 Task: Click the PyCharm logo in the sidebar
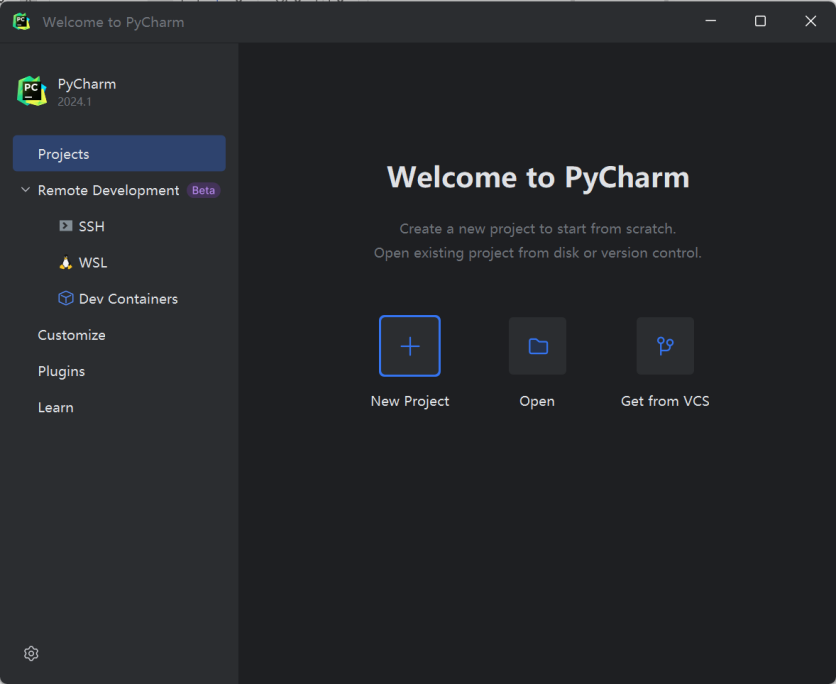pyautogui.click(x=31, y=91)
